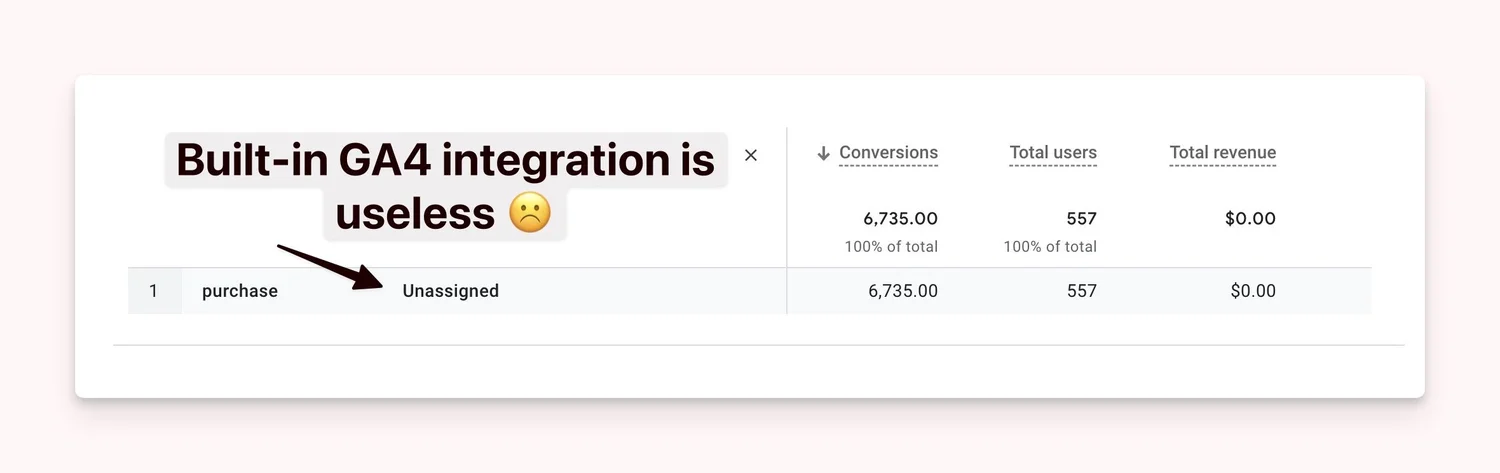Click the sad face emoji

tap(530, 213)
